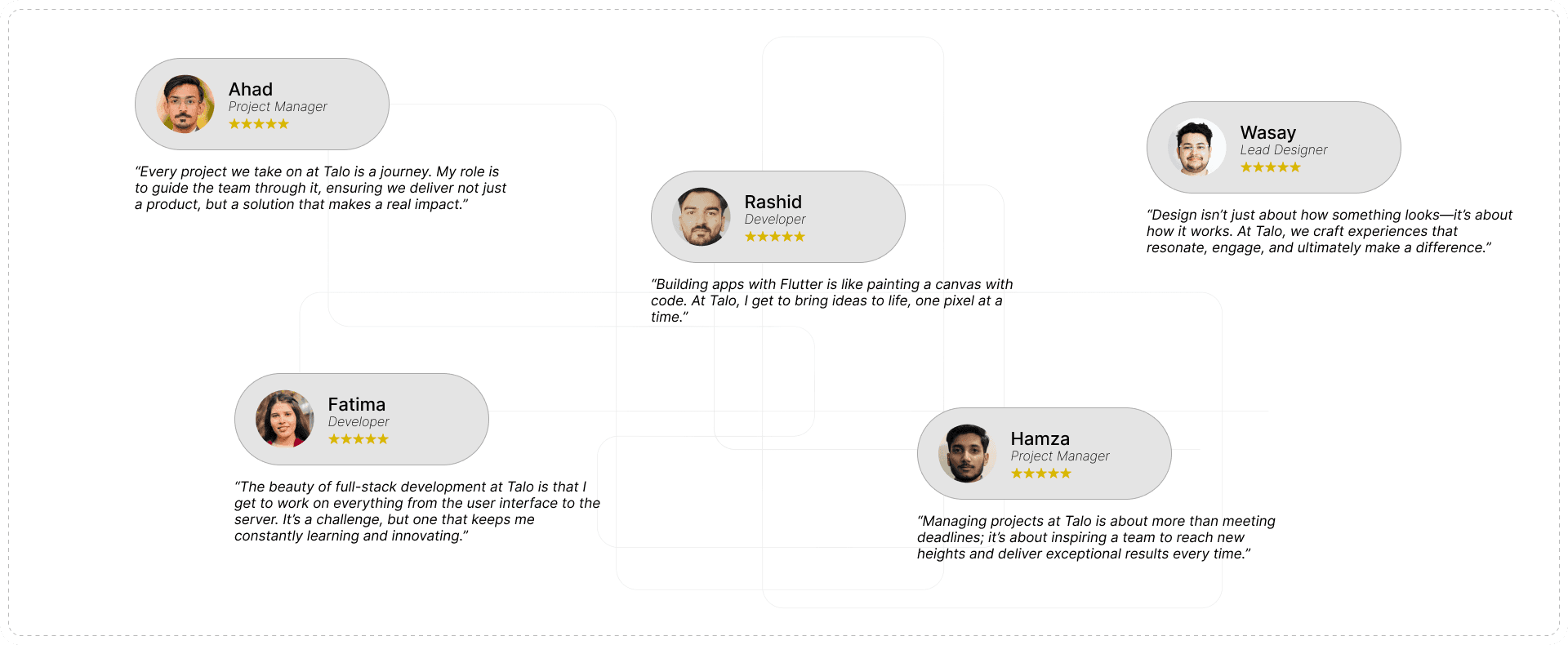Click Fatima's star rating row
The image size is (1568, 645).
click(359, 439)
